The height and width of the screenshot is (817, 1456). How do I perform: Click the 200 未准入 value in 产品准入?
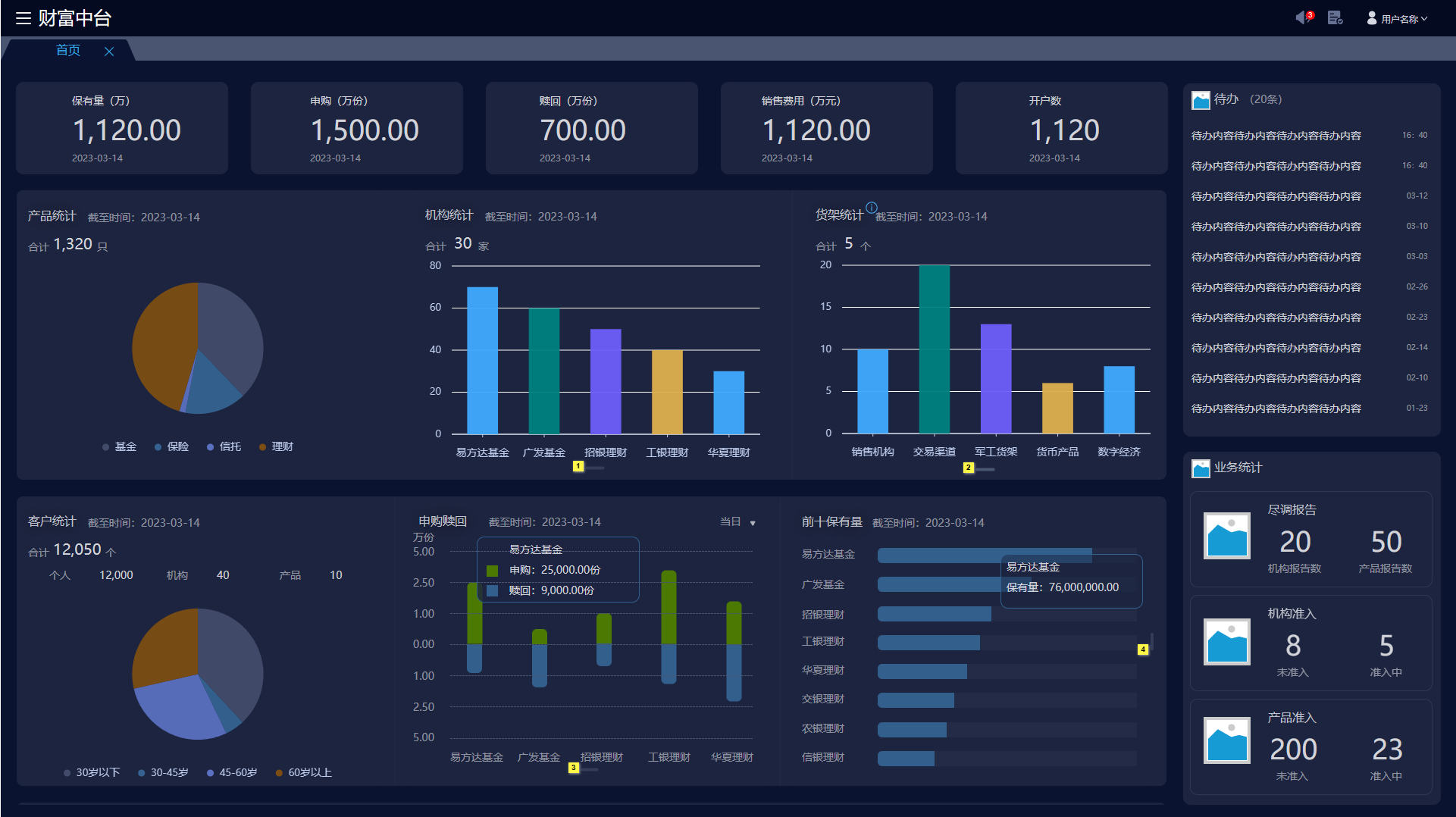tap(1293, 750)
